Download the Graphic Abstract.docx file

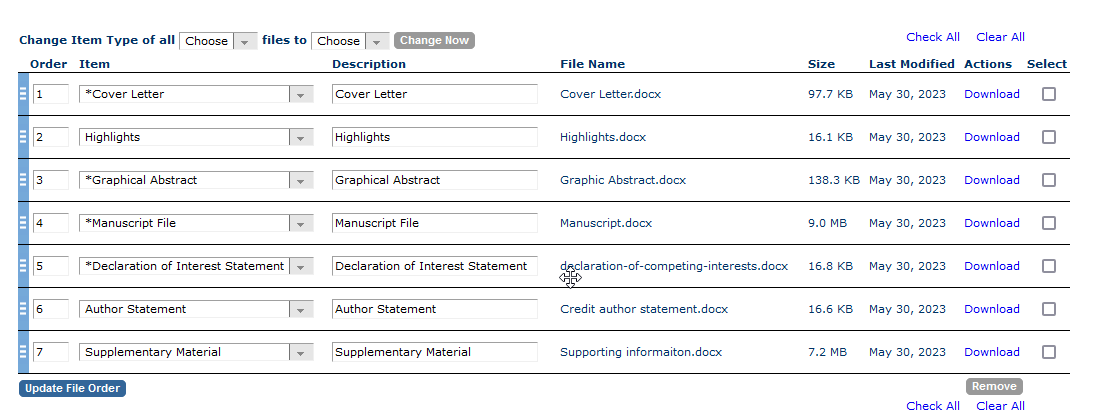tap(991, 180)
